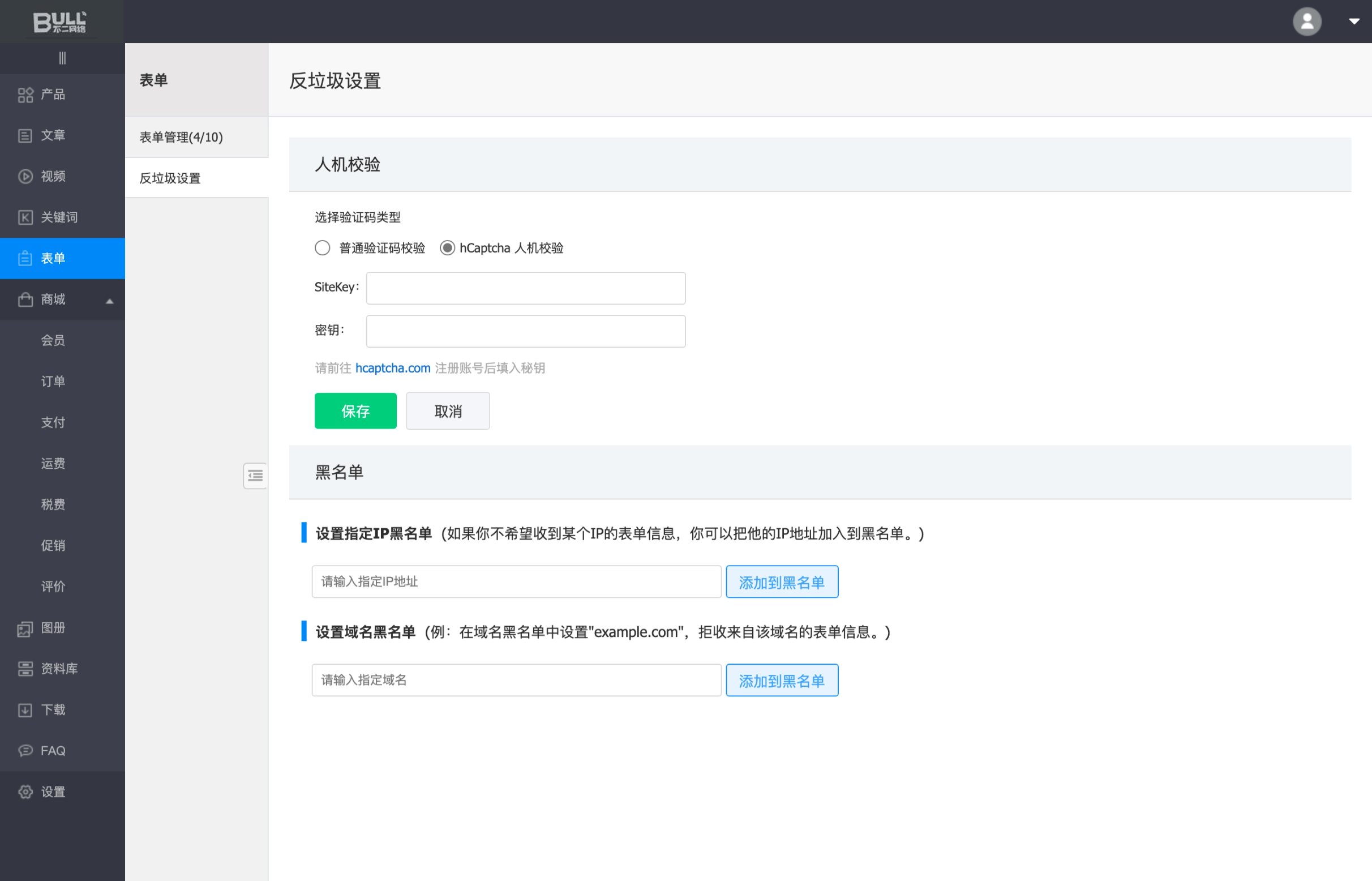The height and width of the screenshot is (881, 1372).
Task: Open the user account dropdown arrow
Action: 1354,22
